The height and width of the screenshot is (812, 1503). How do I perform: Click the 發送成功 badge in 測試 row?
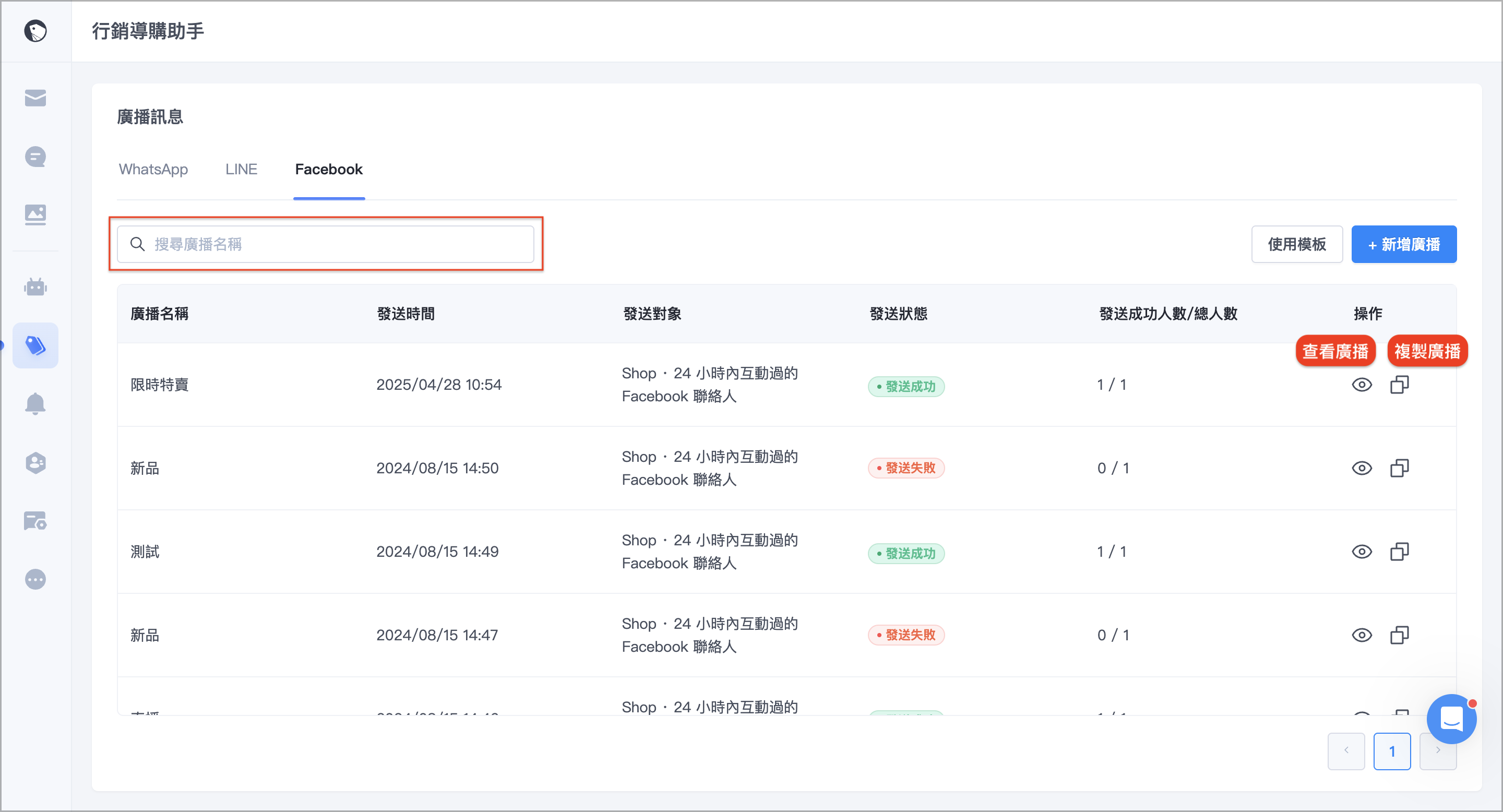pos(905,553)
